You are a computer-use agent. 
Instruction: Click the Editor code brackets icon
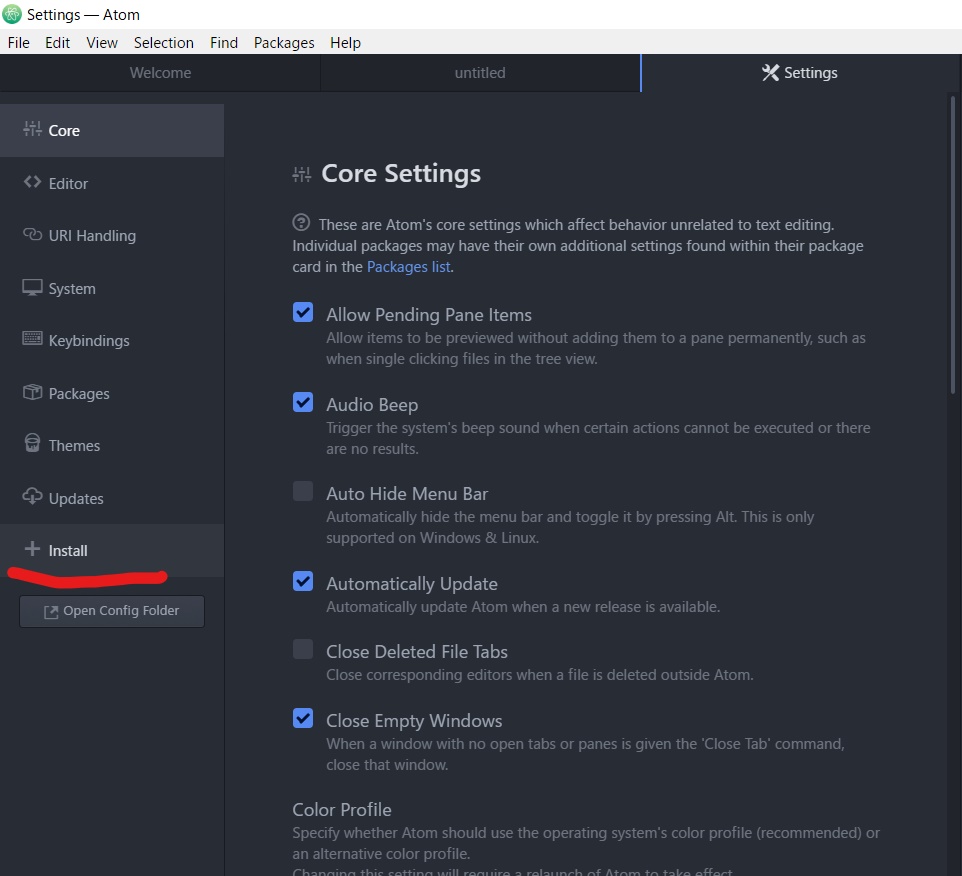33,182
